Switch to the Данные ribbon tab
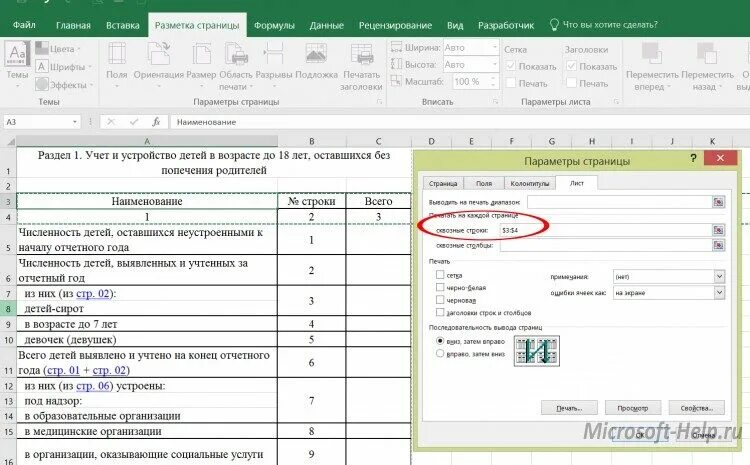750x465 pixels. point(326,25)
